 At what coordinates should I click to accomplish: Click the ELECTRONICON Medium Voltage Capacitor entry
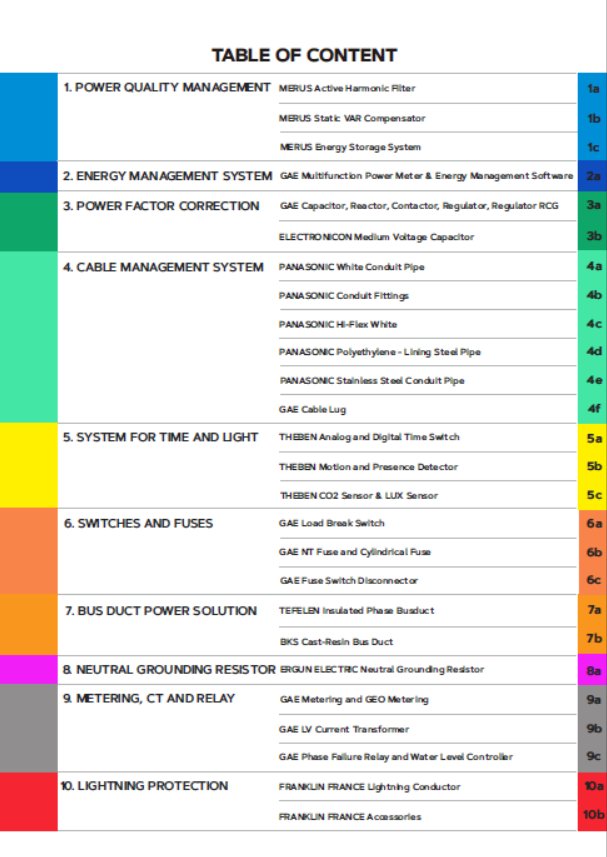tap(376, 237)
